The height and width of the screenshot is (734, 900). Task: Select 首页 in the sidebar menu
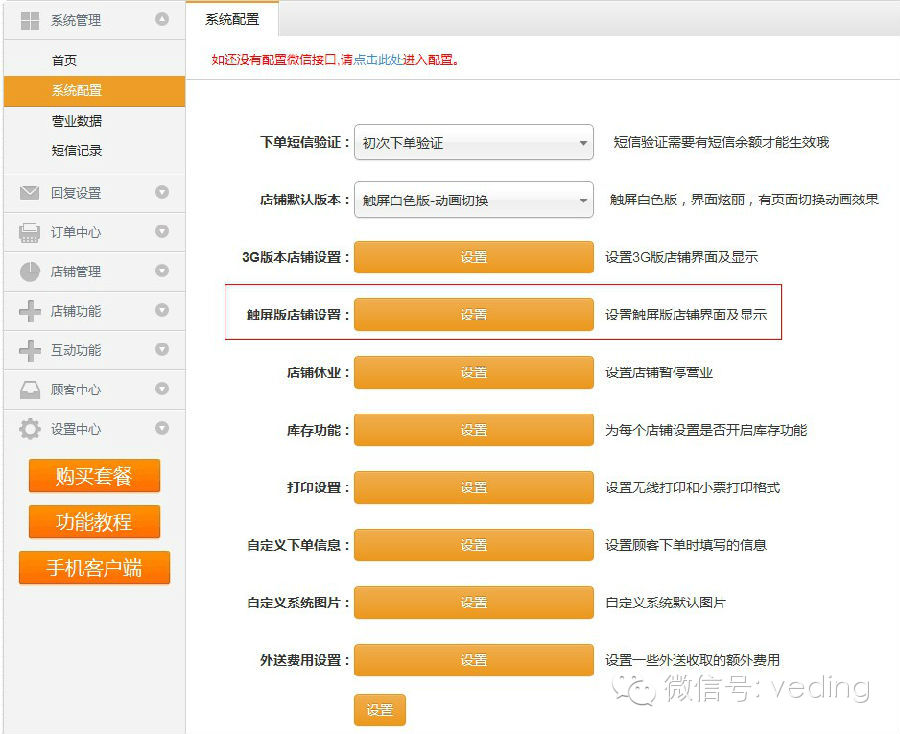[x=64, y=60]
